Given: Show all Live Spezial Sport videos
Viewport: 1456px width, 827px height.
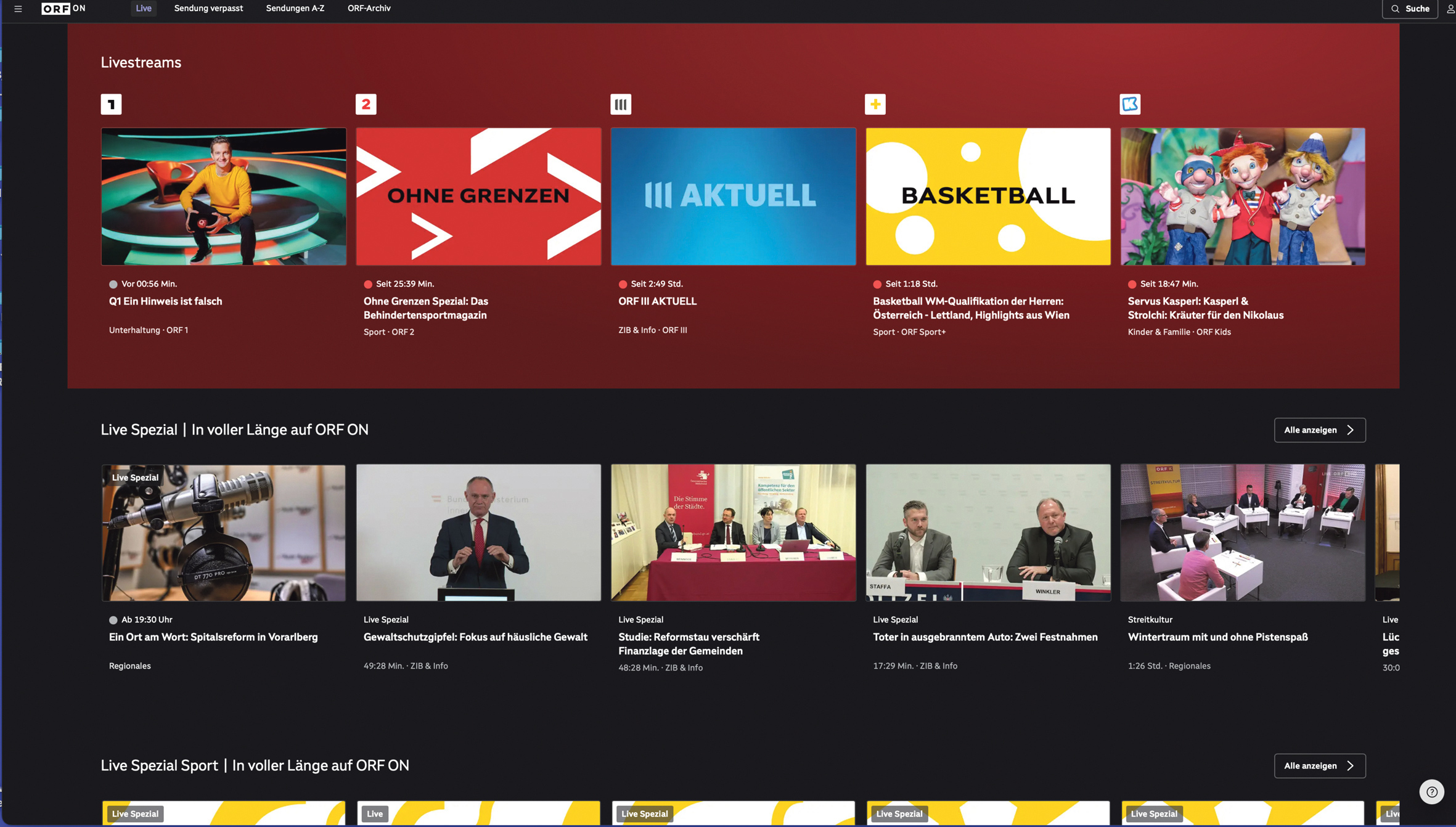Looking at the screenshot, I should (1320, 766).
